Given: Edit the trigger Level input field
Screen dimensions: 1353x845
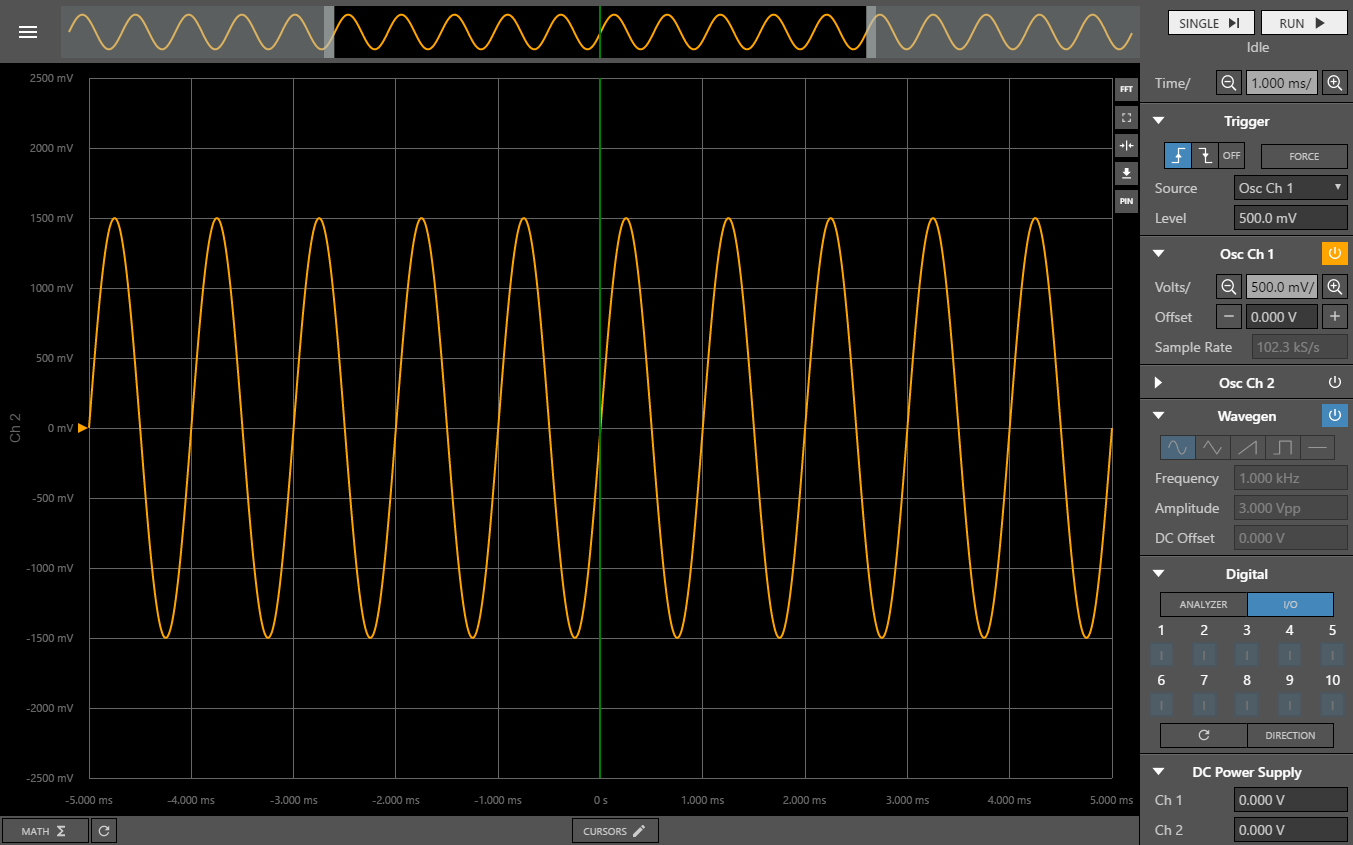Looking at the screenshot, I should 1290,217.
